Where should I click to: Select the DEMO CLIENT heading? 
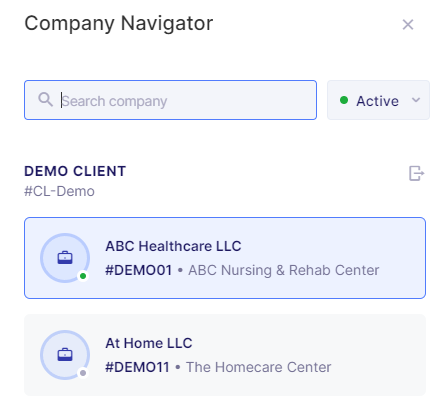(75, 171)
